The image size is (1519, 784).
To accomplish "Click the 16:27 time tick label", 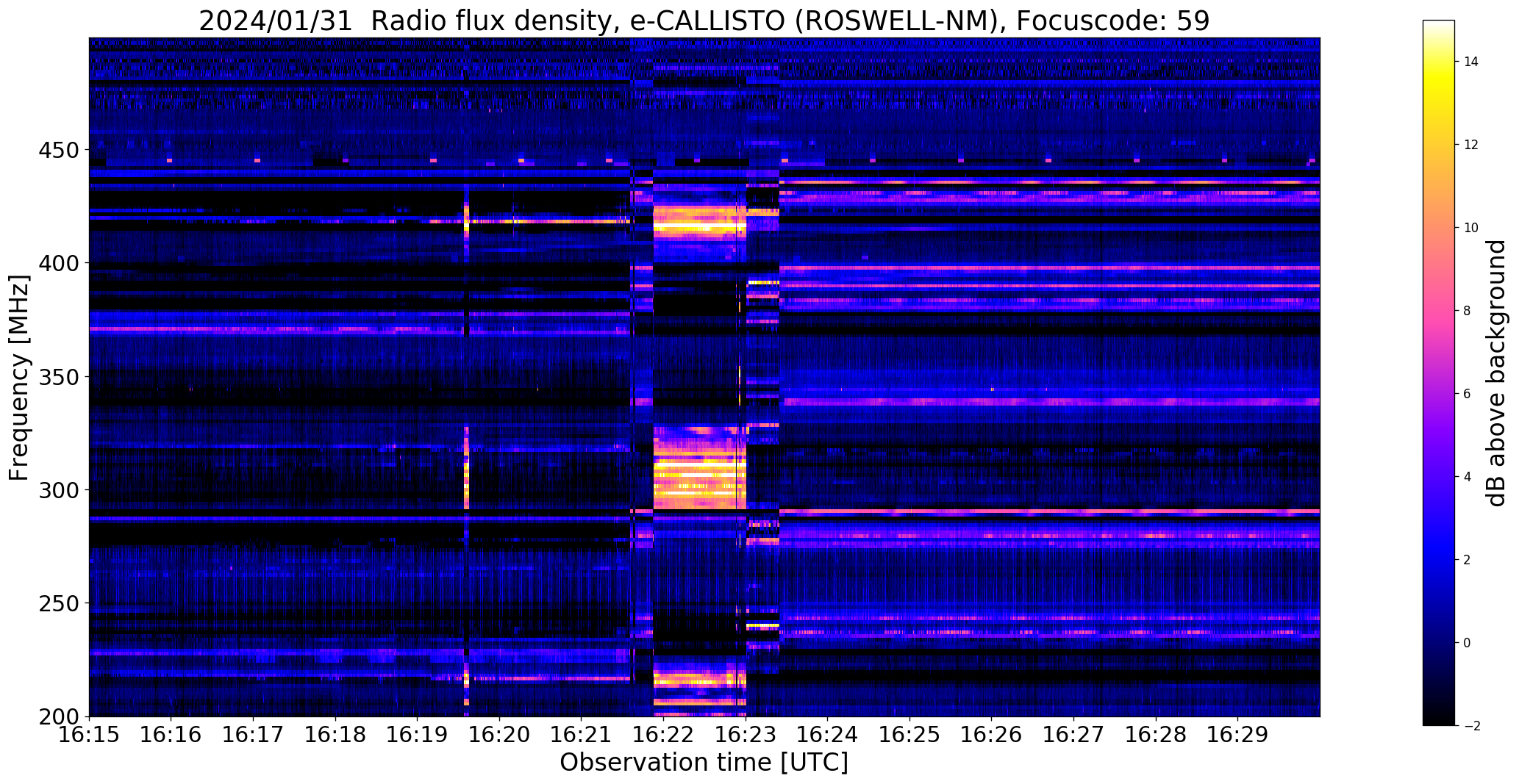I will tap(1073, 734).
